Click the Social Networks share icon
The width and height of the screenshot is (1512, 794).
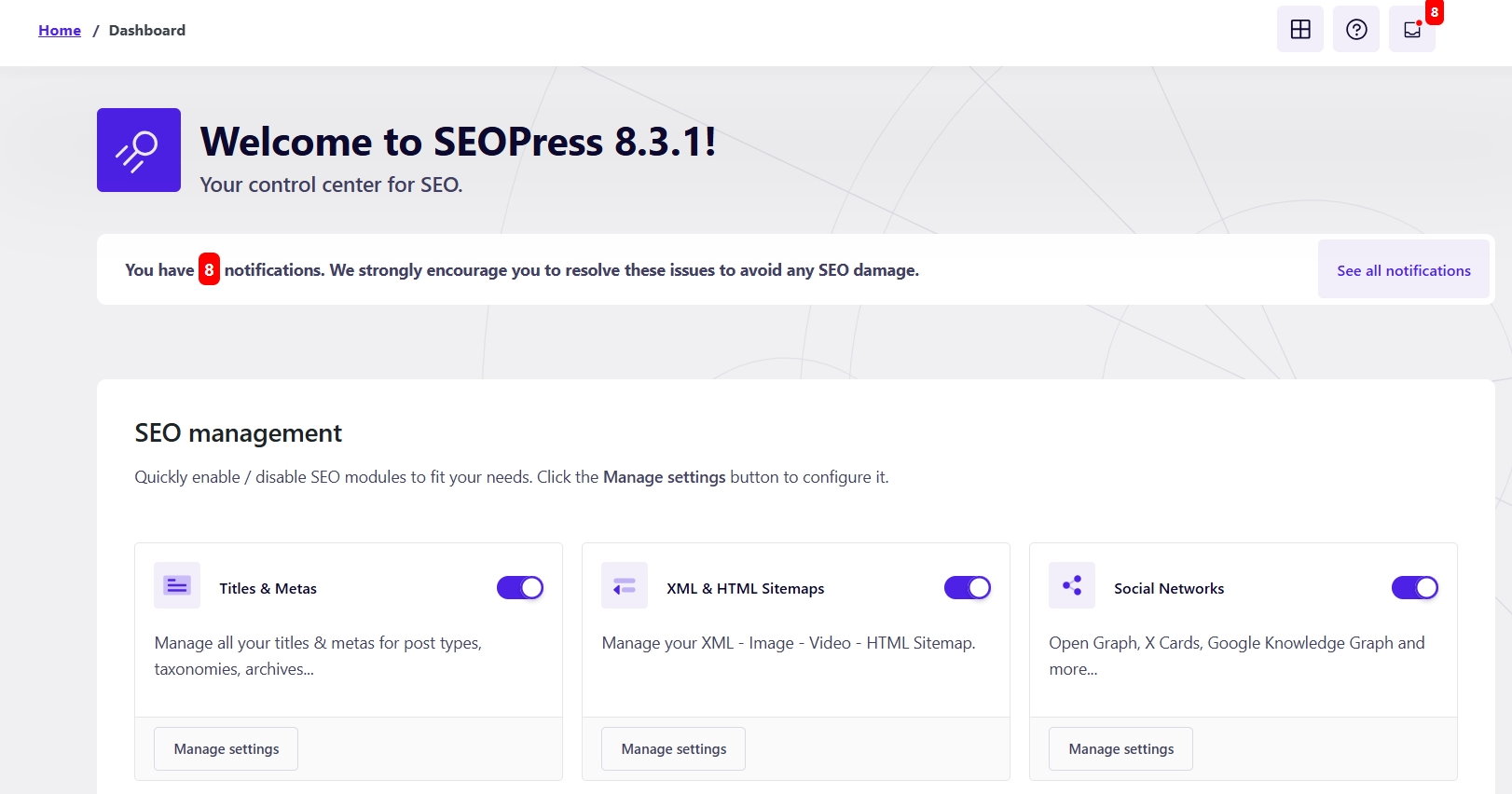[x=1072, y=585]
